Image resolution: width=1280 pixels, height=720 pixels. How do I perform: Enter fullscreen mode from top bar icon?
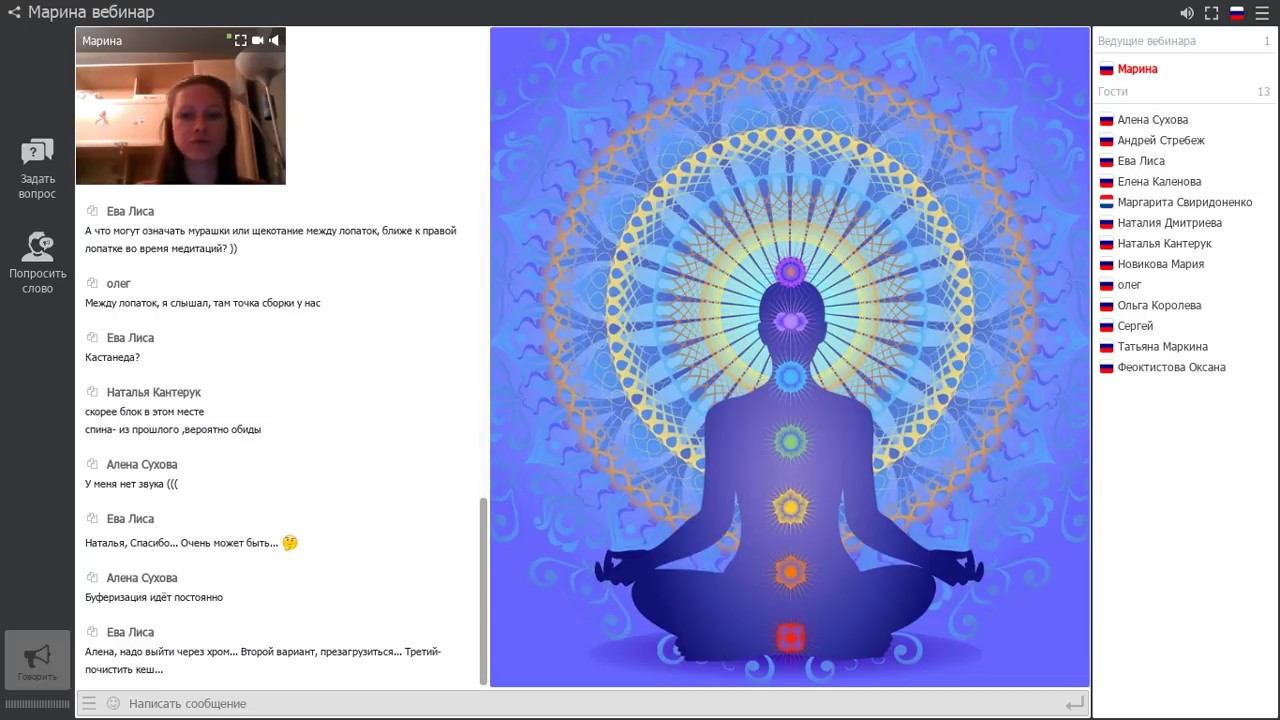pos(1211,13)
